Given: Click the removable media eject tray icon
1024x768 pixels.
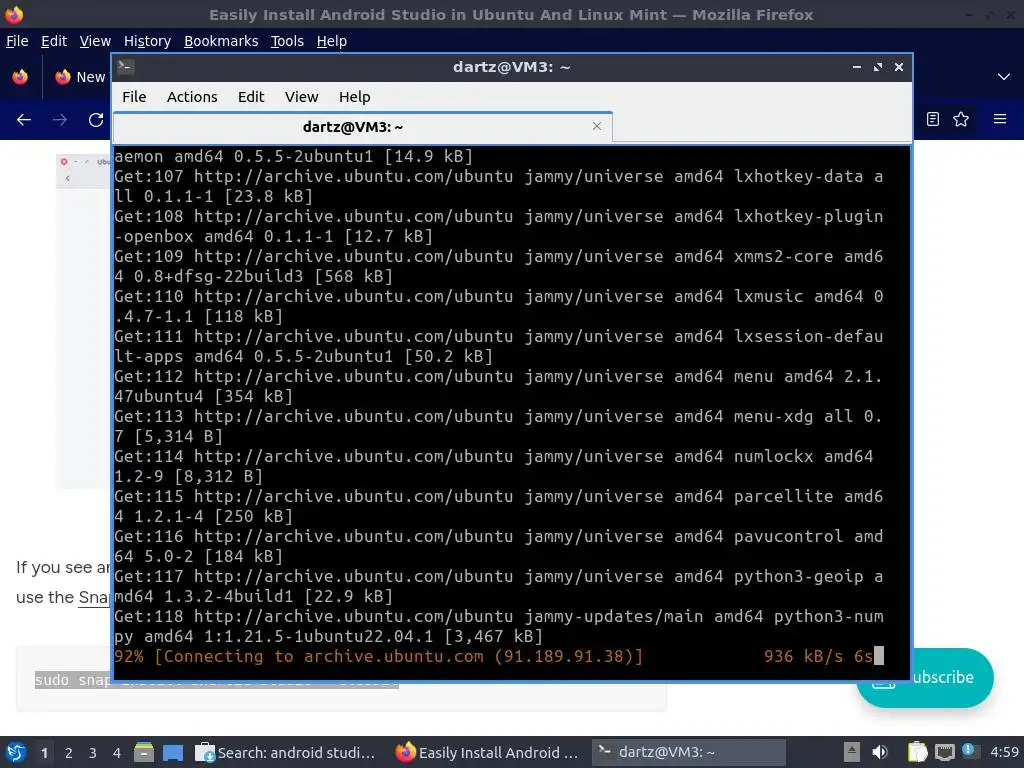Looking at the screenshot, I should click(852, 752).
